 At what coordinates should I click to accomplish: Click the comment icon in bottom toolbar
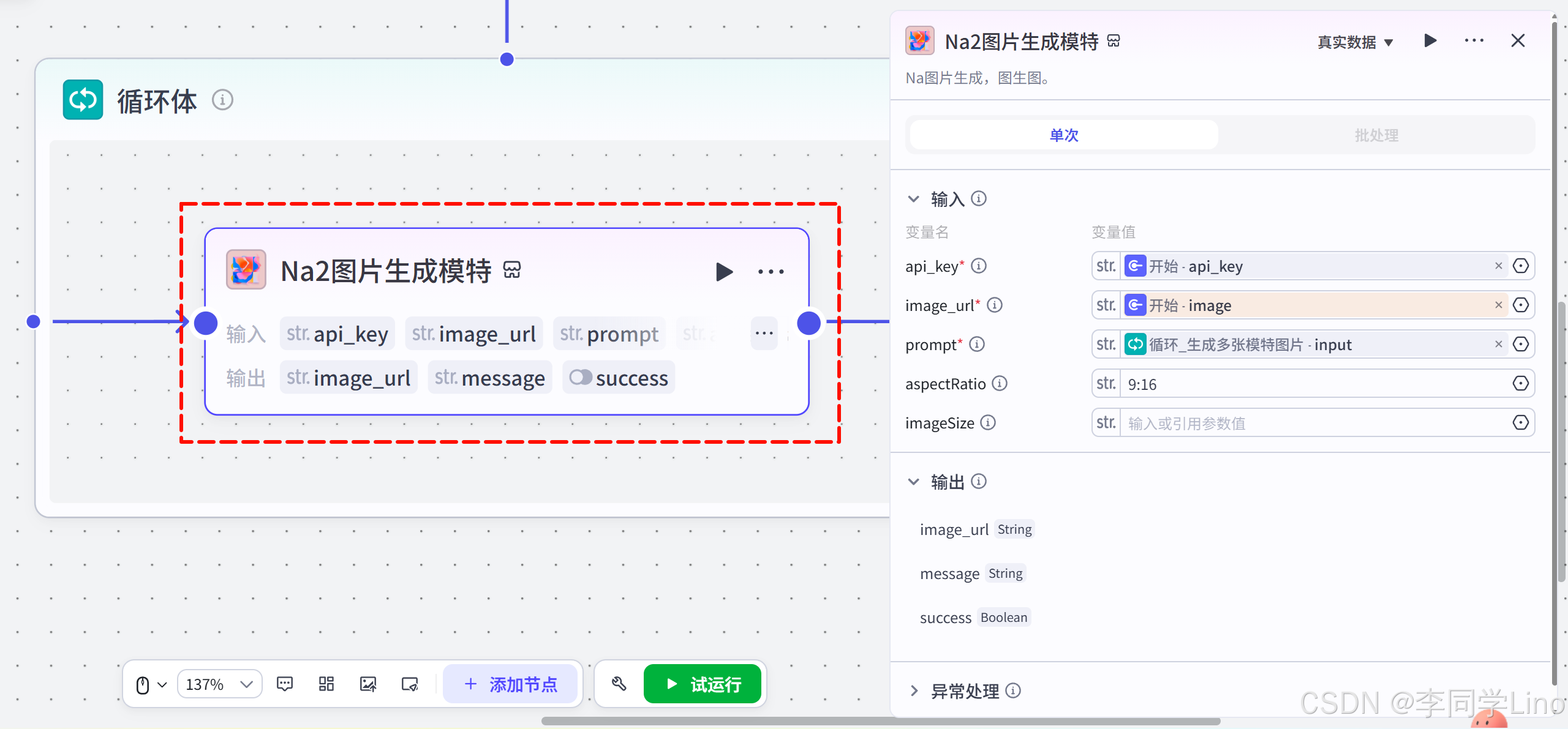click(285, 684)
